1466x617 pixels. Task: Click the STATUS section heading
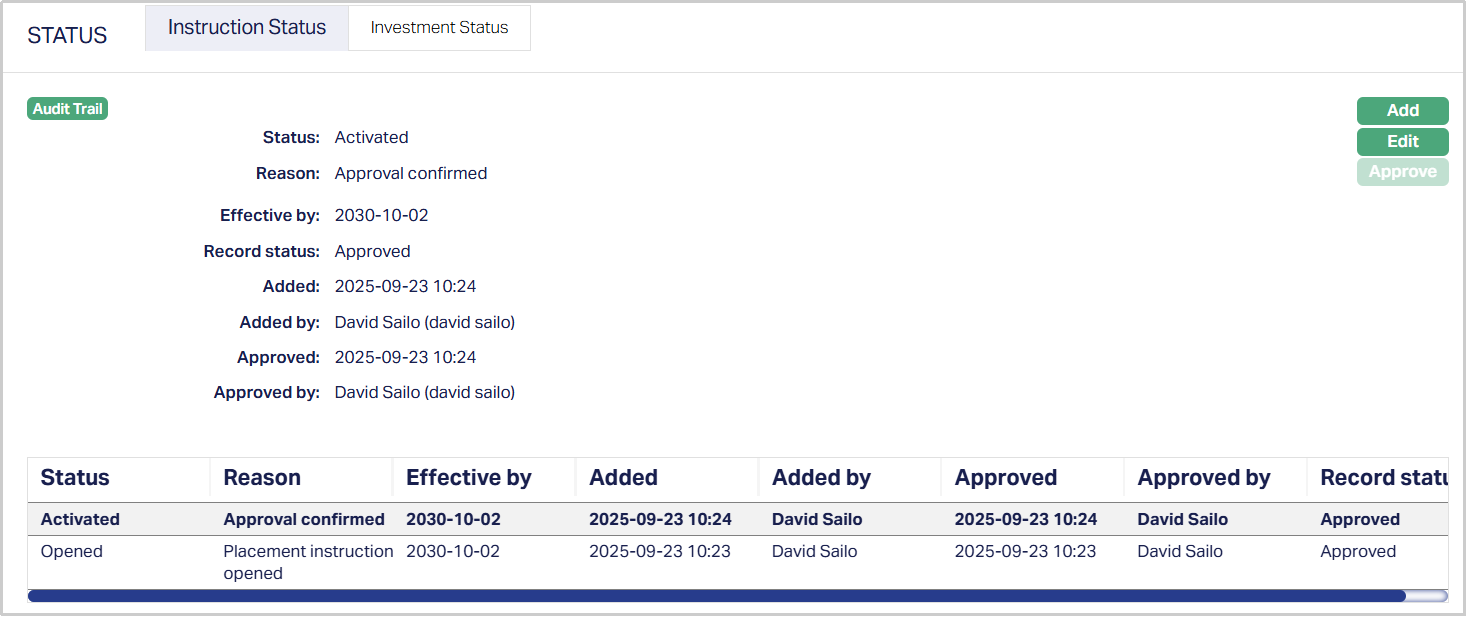[67, 35]
